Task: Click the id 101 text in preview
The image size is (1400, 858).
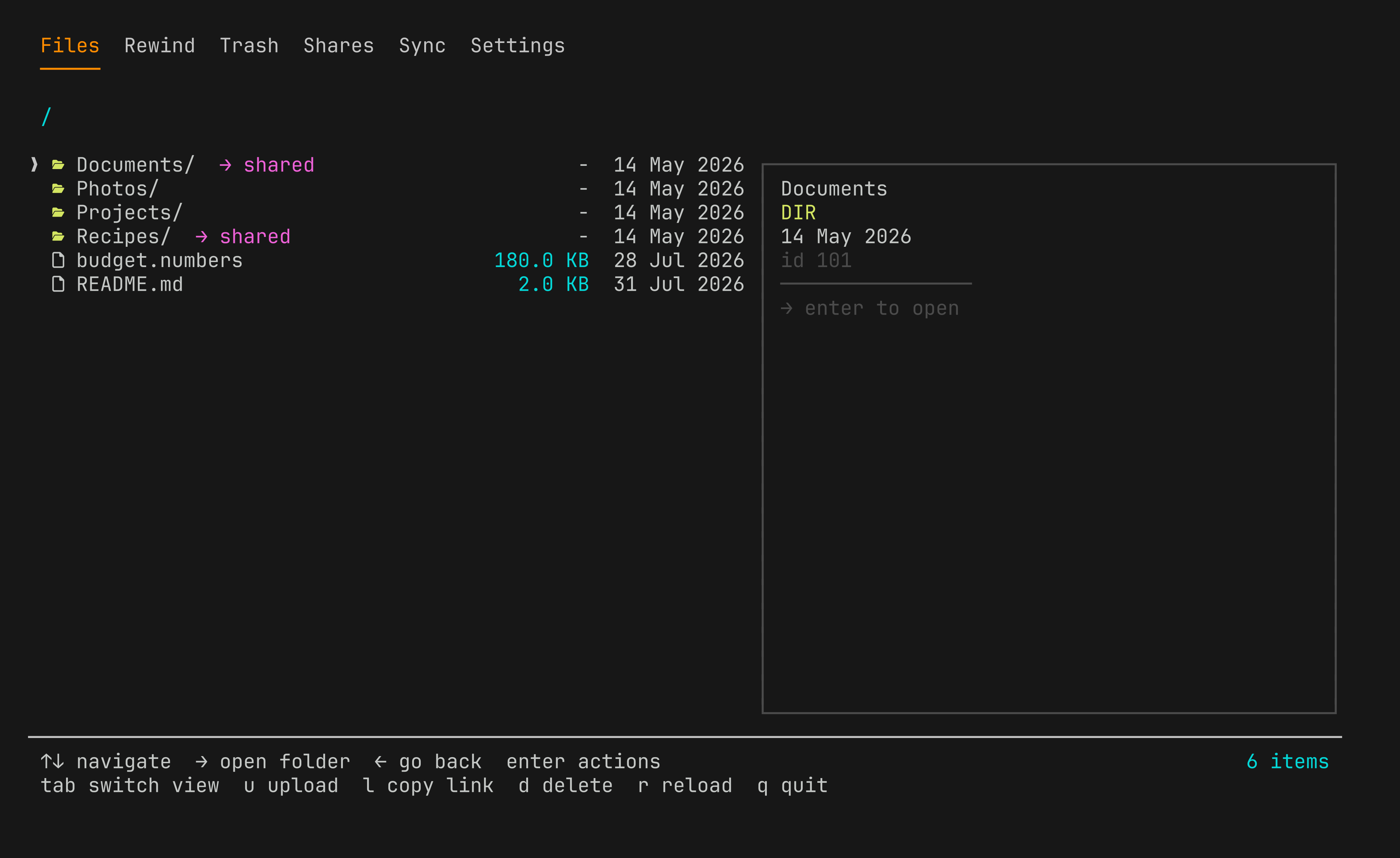Action: click(817, 260)
